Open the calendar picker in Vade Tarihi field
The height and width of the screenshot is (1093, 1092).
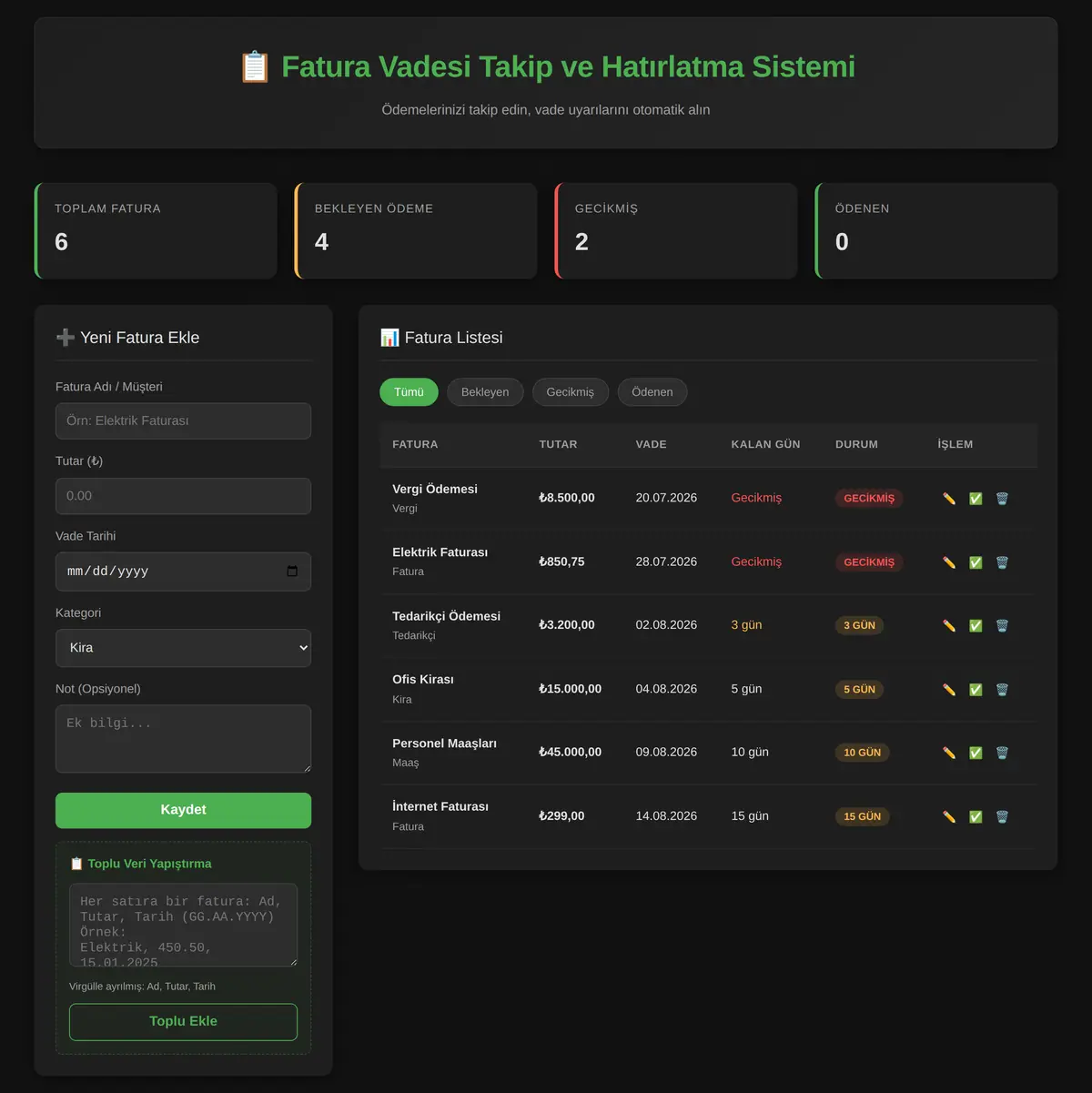coord(292,572)
